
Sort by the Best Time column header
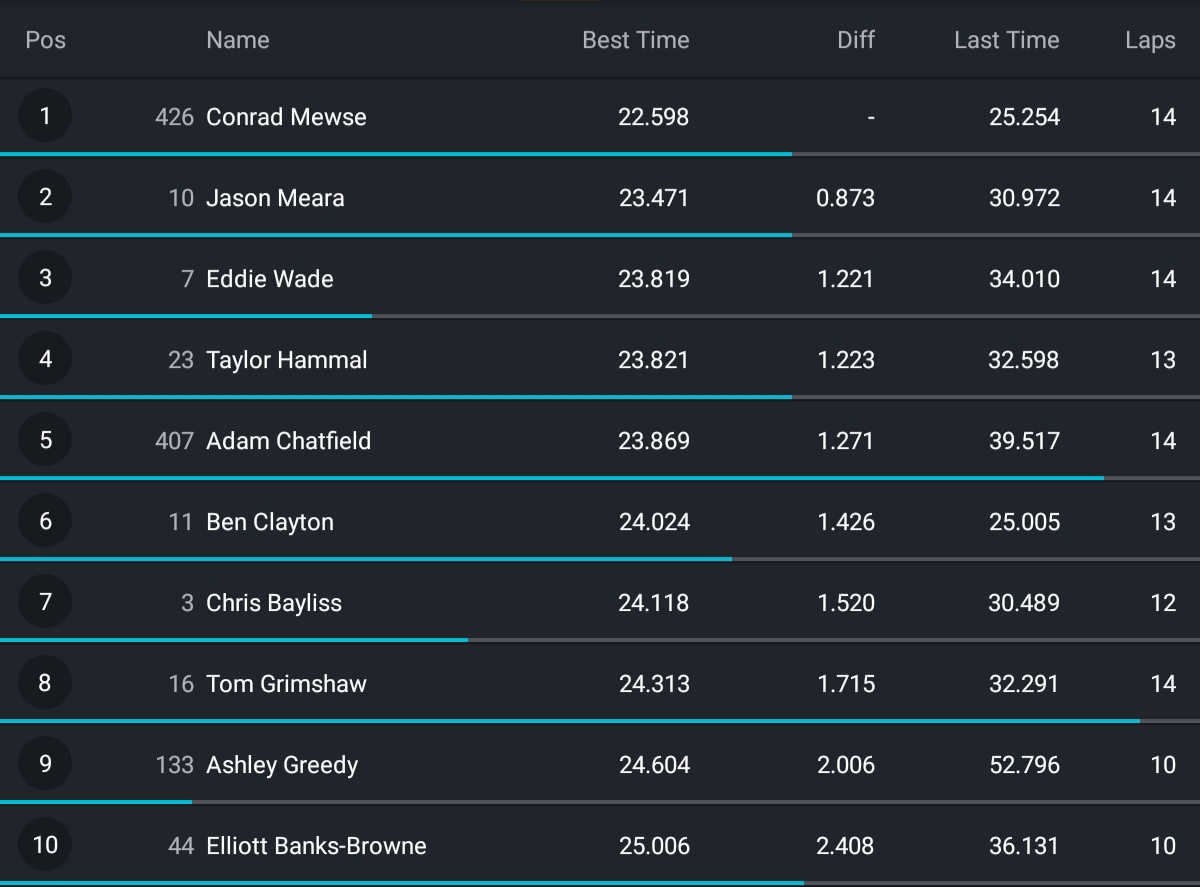[x=635, y=40]
